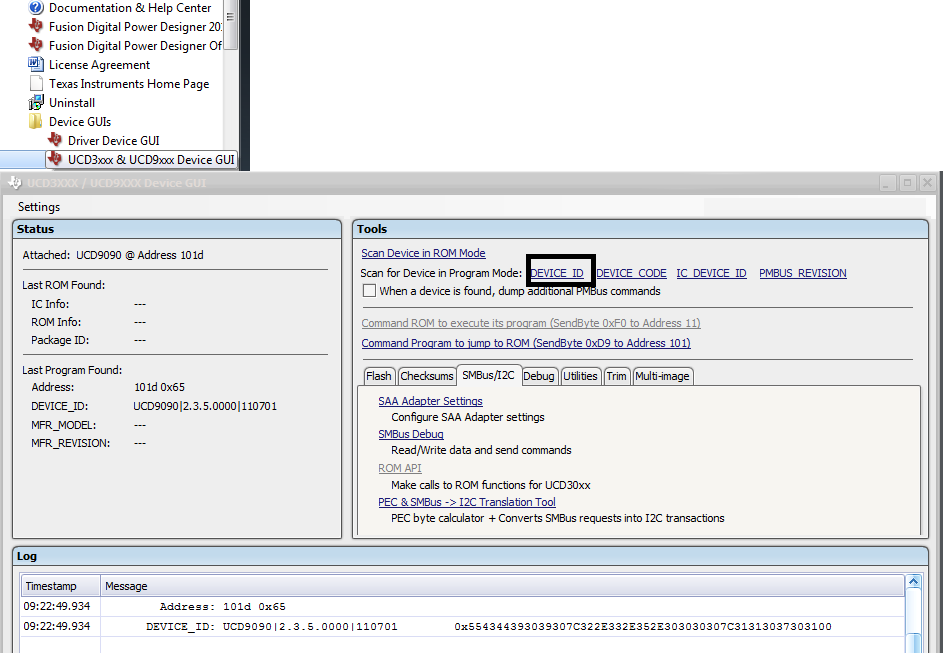Click the 'Last Program Found:' heading
The width and height of the screenshot is (944, 653).
[72, 370]
